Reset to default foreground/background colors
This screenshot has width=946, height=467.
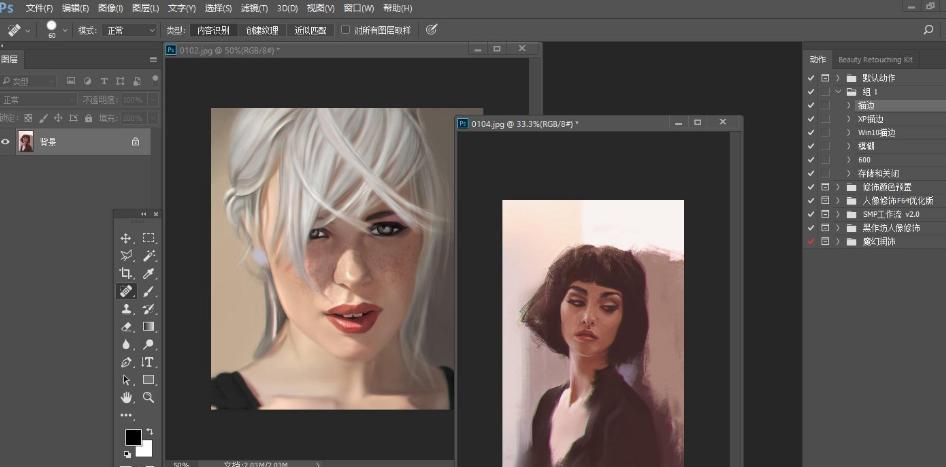click(x=127, y=454)
